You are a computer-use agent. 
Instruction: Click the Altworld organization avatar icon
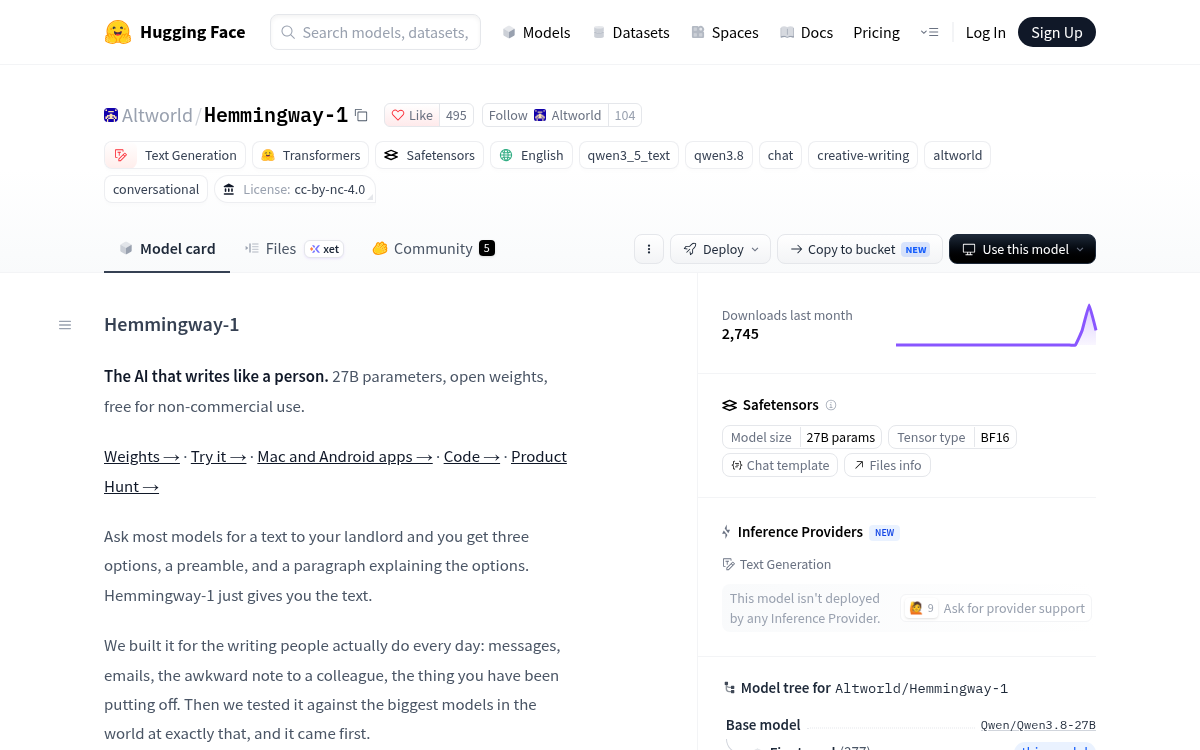click(111, 116)
